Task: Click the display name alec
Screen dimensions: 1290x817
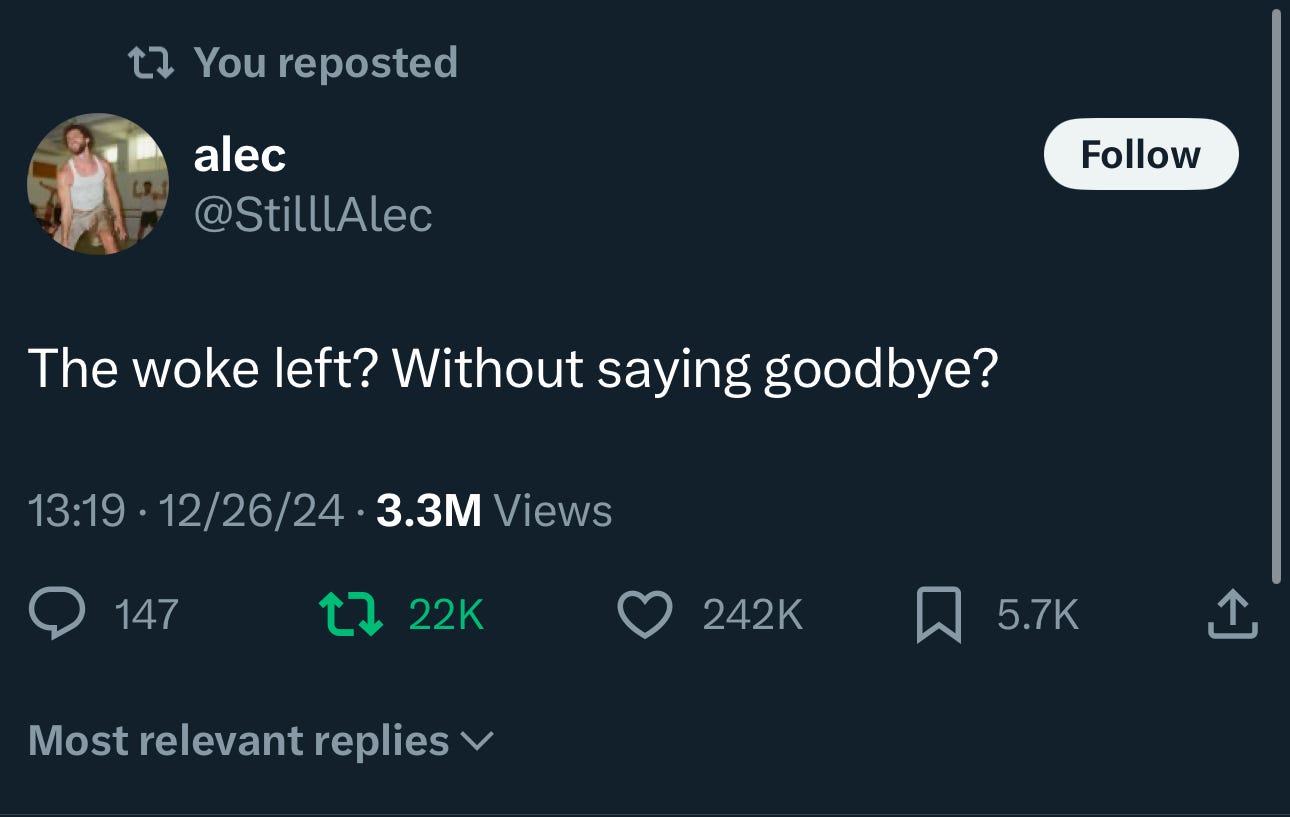Action: click(x=239, y=154)
